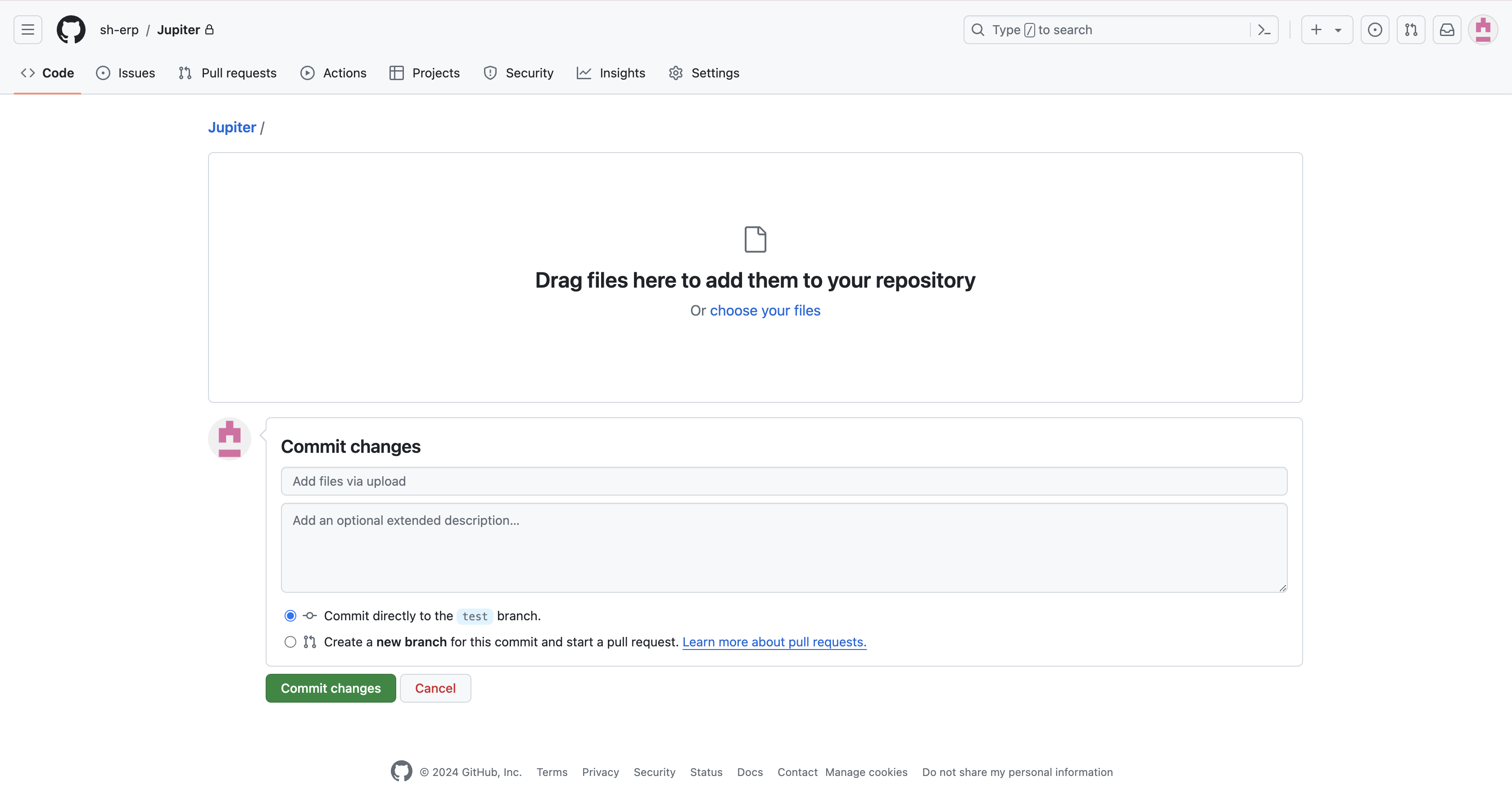Open the Issues tab
This screenshot has height=803, width=1512.
[126, 73]
